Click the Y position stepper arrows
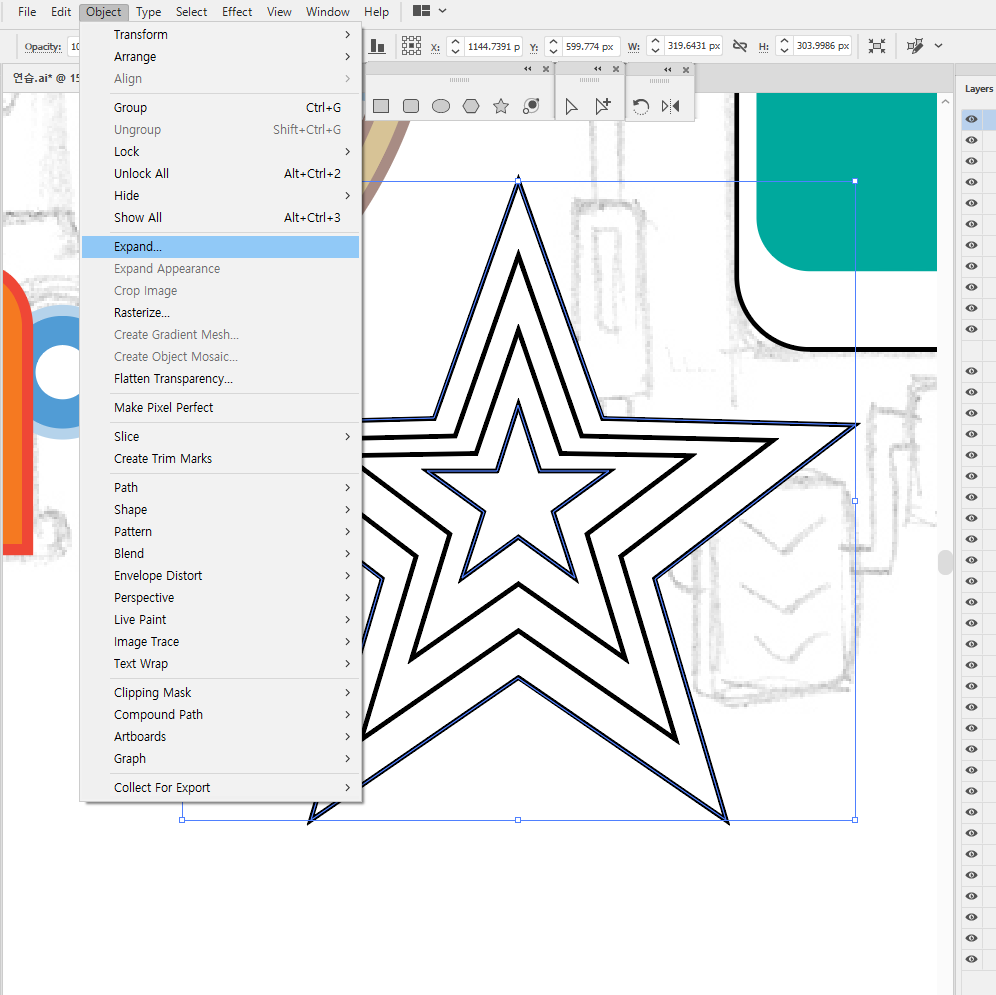The height and width of the screenshot is (995, 996). pyautogui.click(x=553, y=46)
